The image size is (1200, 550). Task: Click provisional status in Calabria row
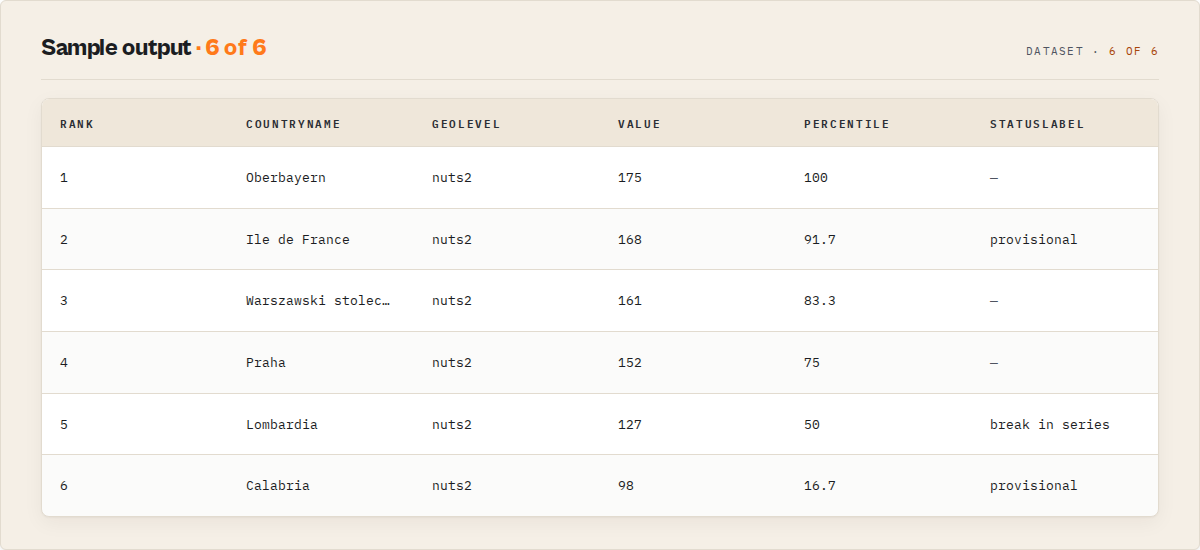click(x=1034, y=486)
